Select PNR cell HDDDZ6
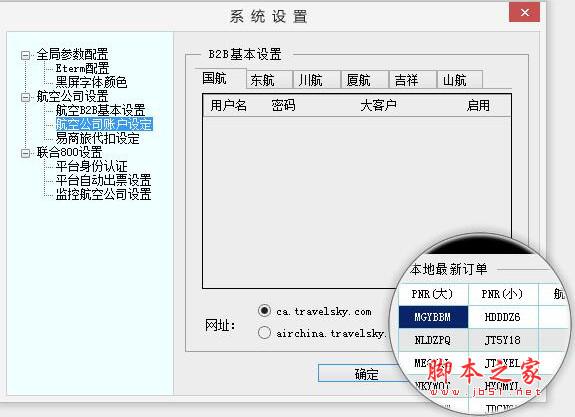 tap(503, 317)
